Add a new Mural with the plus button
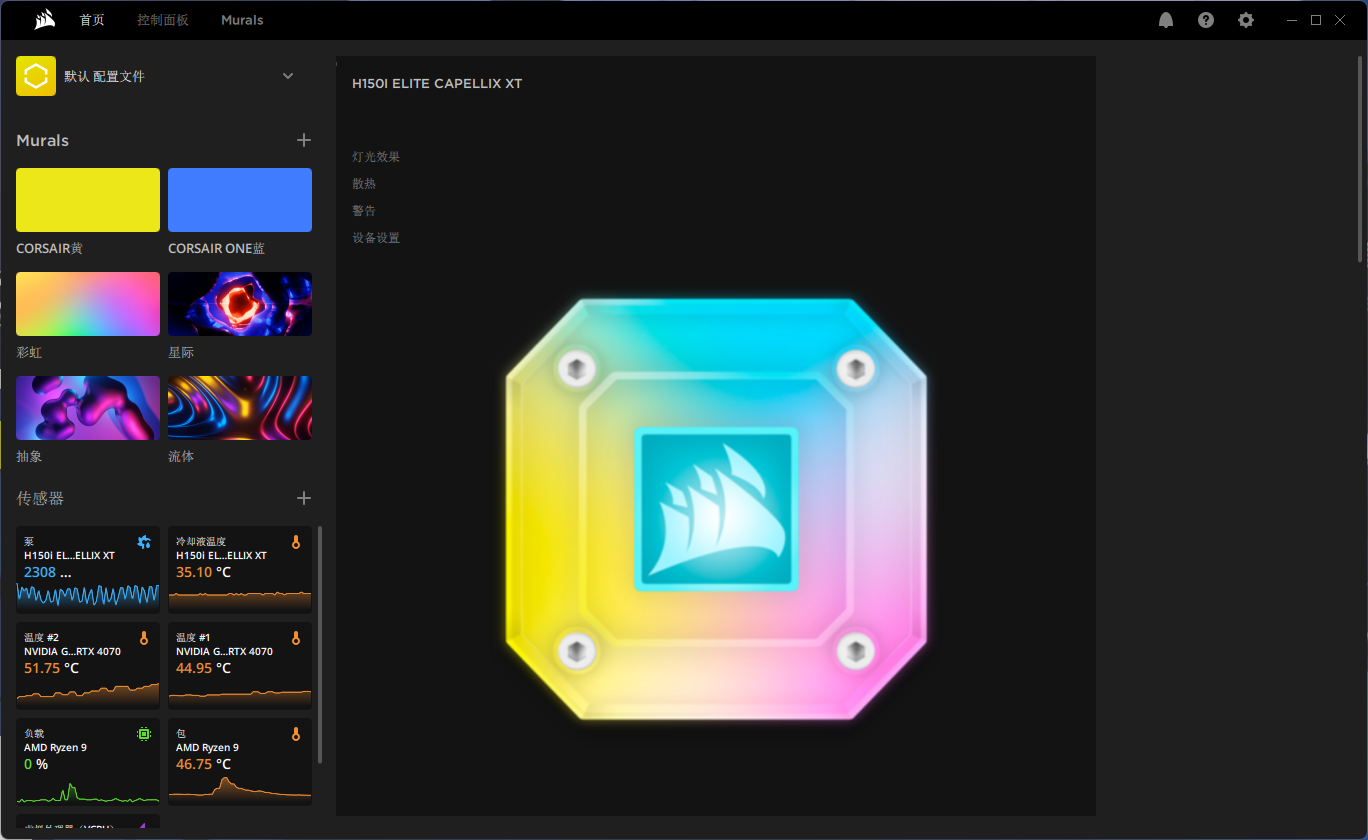Viewport: 1368px width, 840px height. 304,140
